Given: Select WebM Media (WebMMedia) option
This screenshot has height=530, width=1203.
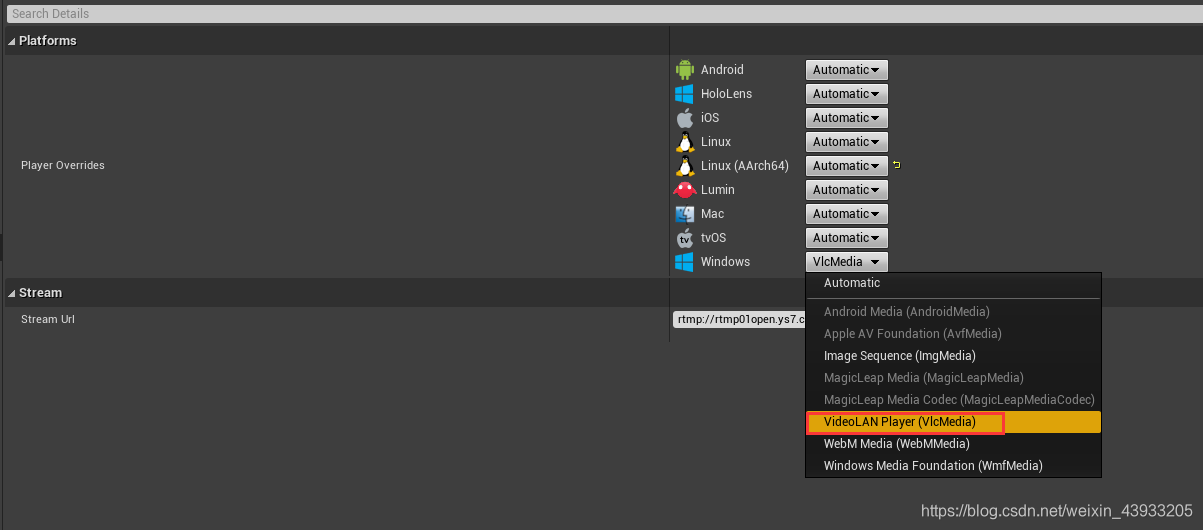Looking at the screenshot, I should tap(953, 444).
